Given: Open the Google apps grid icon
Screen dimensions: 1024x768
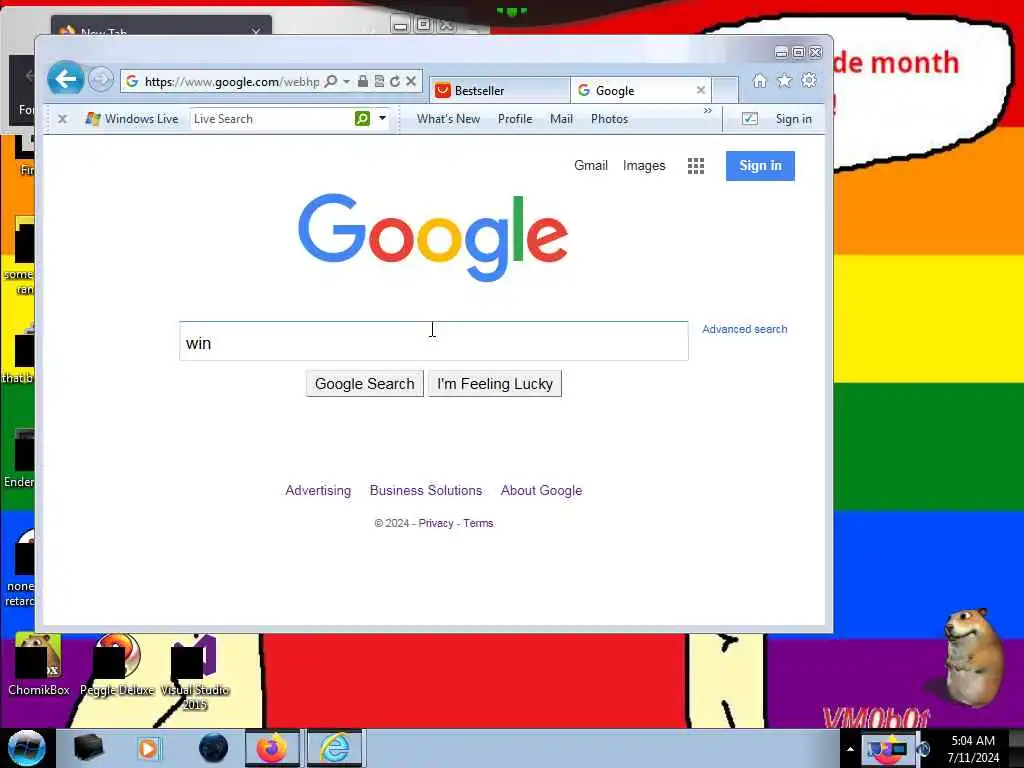Looking at the screenshot, I should click(x=696, y=166).
